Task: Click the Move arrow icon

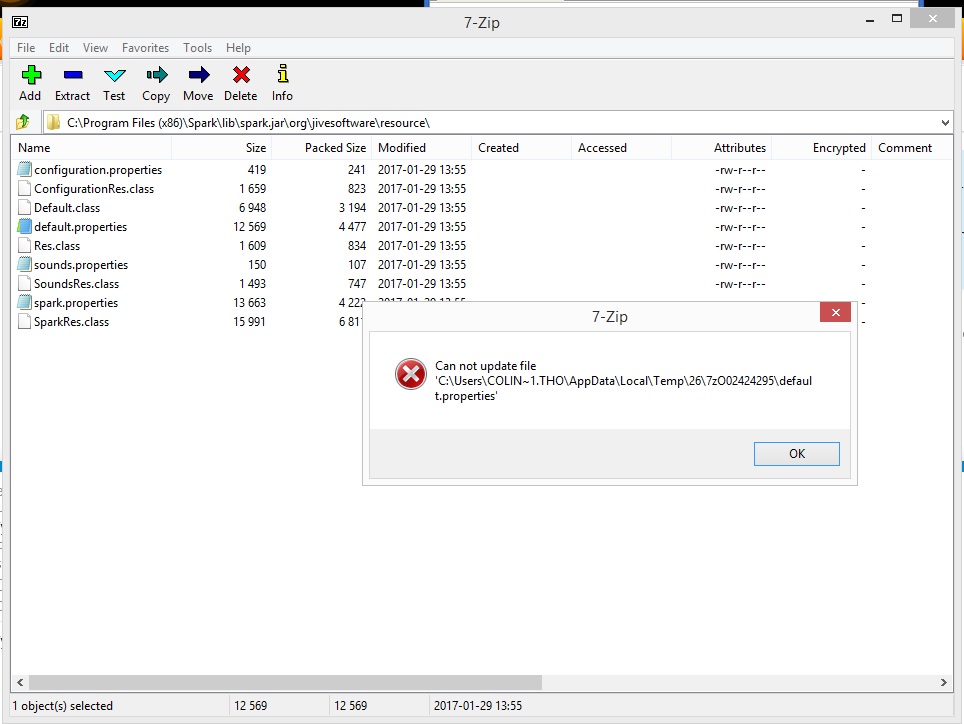Action: [198, 75]
